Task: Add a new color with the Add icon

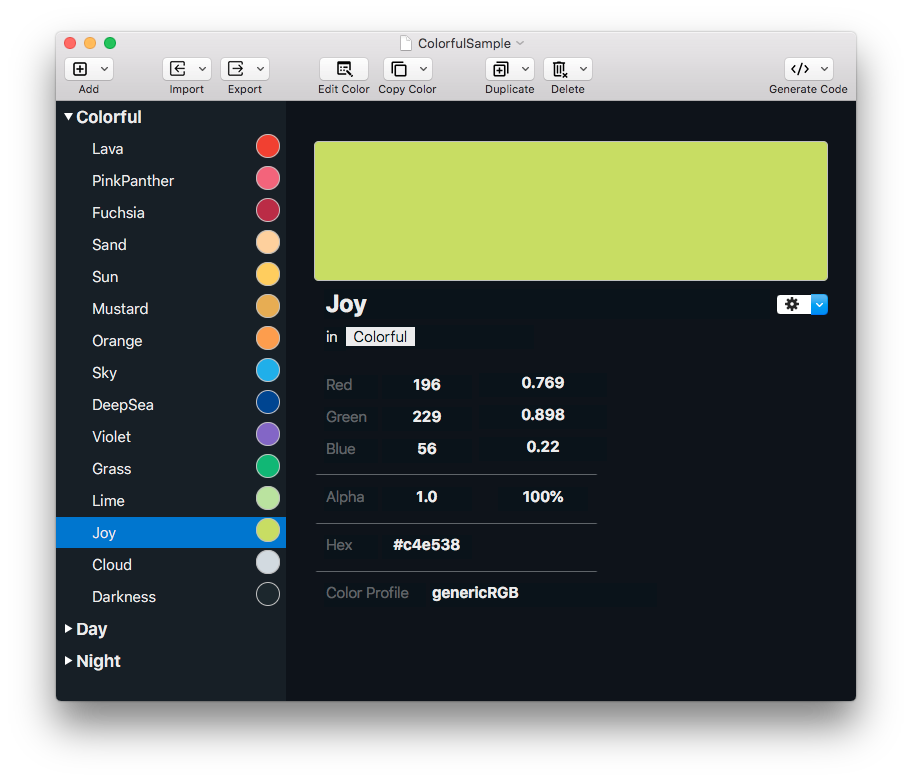Action: [x=82, y=68]
